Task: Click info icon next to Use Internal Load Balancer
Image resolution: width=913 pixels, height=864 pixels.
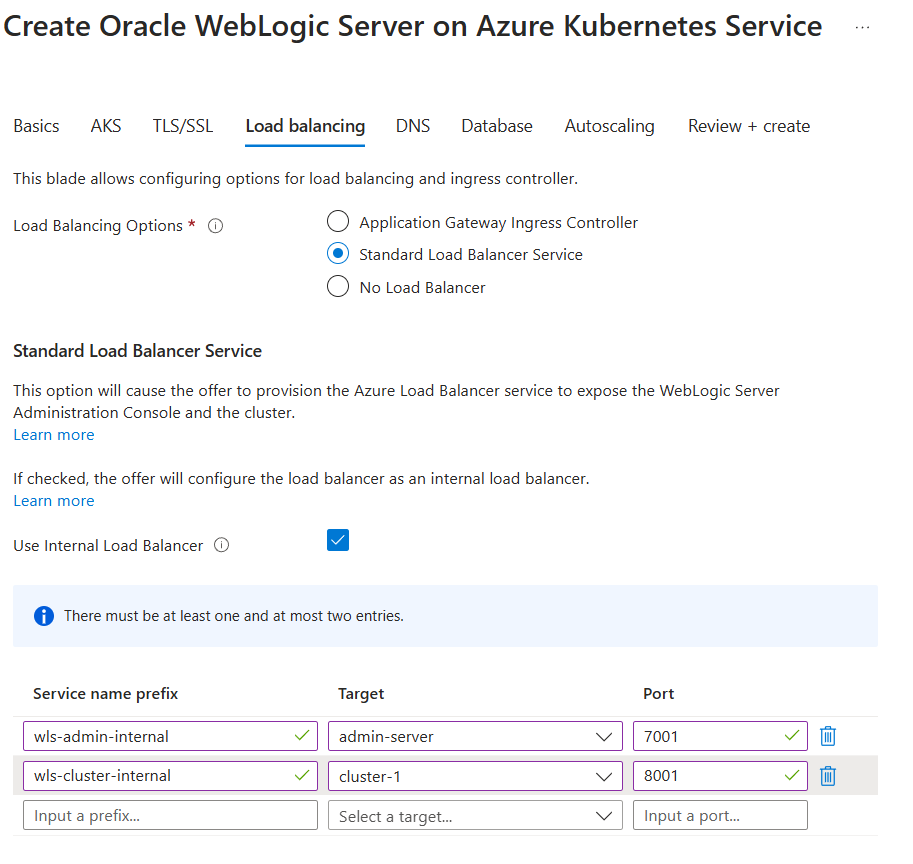Action: click(x=221, y=545)
